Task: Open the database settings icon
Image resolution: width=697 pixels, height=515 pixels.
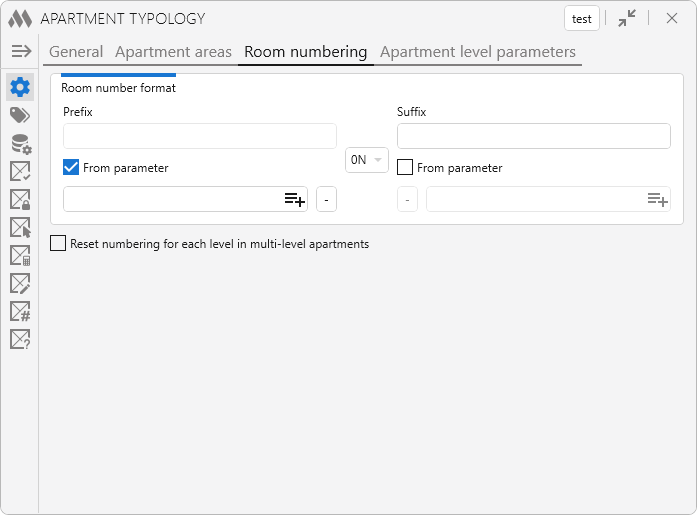Action: coord(20,144)
